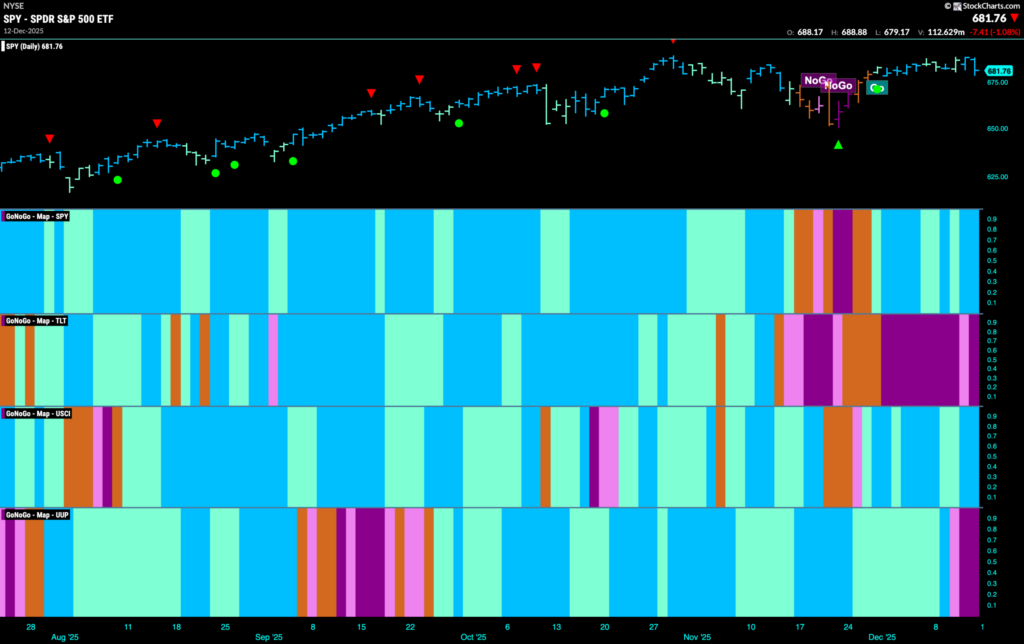Click the SPY - SPDR S&P 500 ETF title

tap(58, 19)
